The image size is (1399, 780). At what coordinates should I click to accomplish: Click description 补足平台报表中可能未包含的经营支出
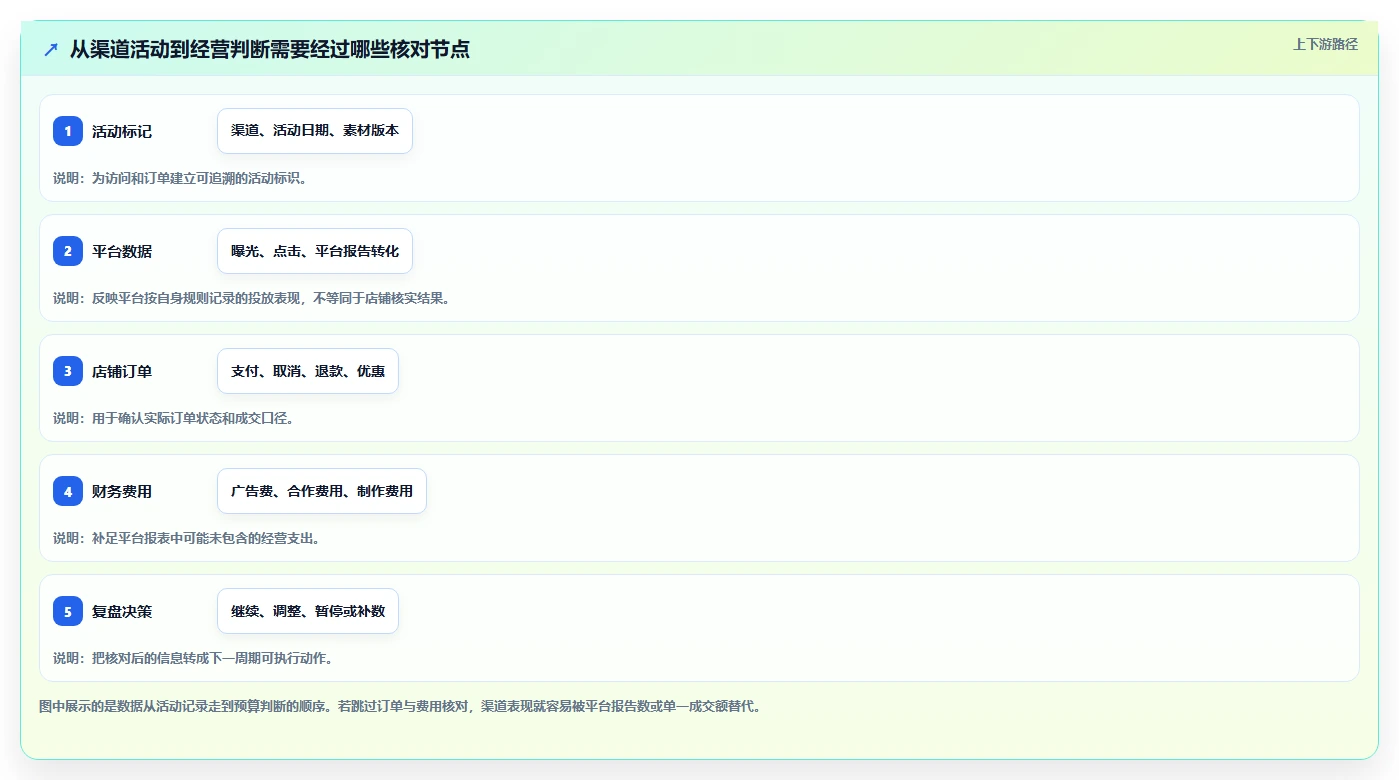click(187, 538)
